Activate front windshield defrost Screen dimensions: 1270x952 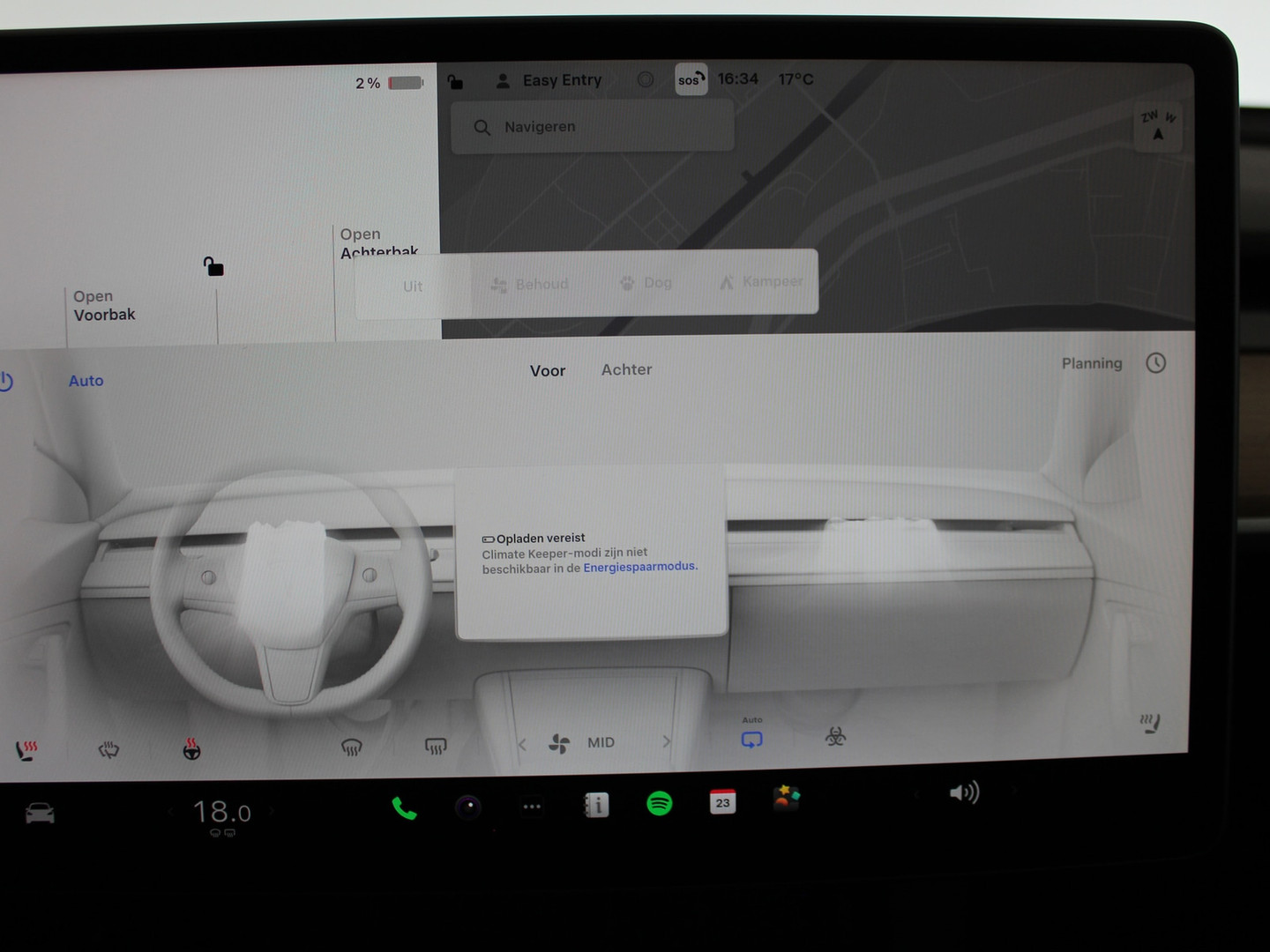coord(352,747)
